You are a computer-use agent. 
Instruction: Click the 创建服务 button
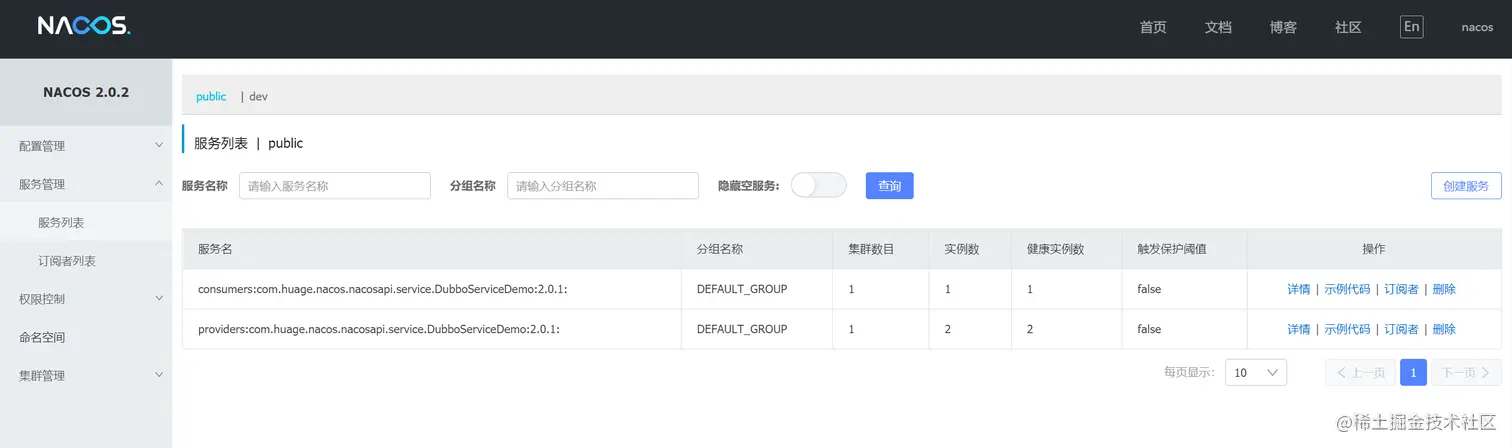coord(1465,186)
